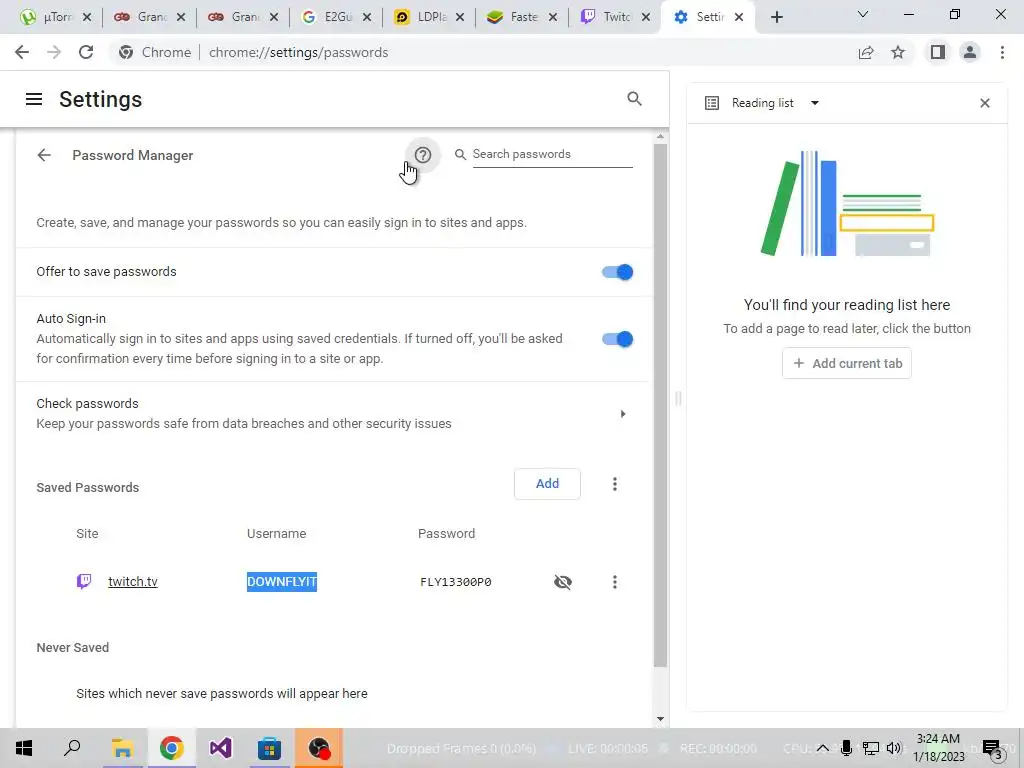Open the Settings hamburger menu
1024x768 pixels.
34,99
